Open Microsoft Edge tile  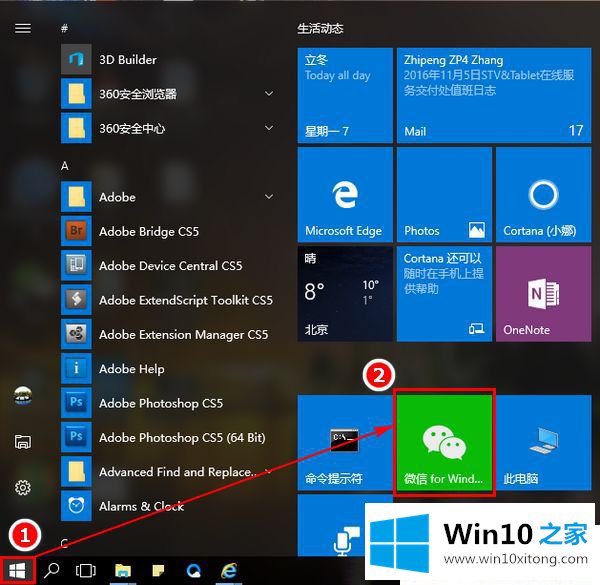pos(345,195)
